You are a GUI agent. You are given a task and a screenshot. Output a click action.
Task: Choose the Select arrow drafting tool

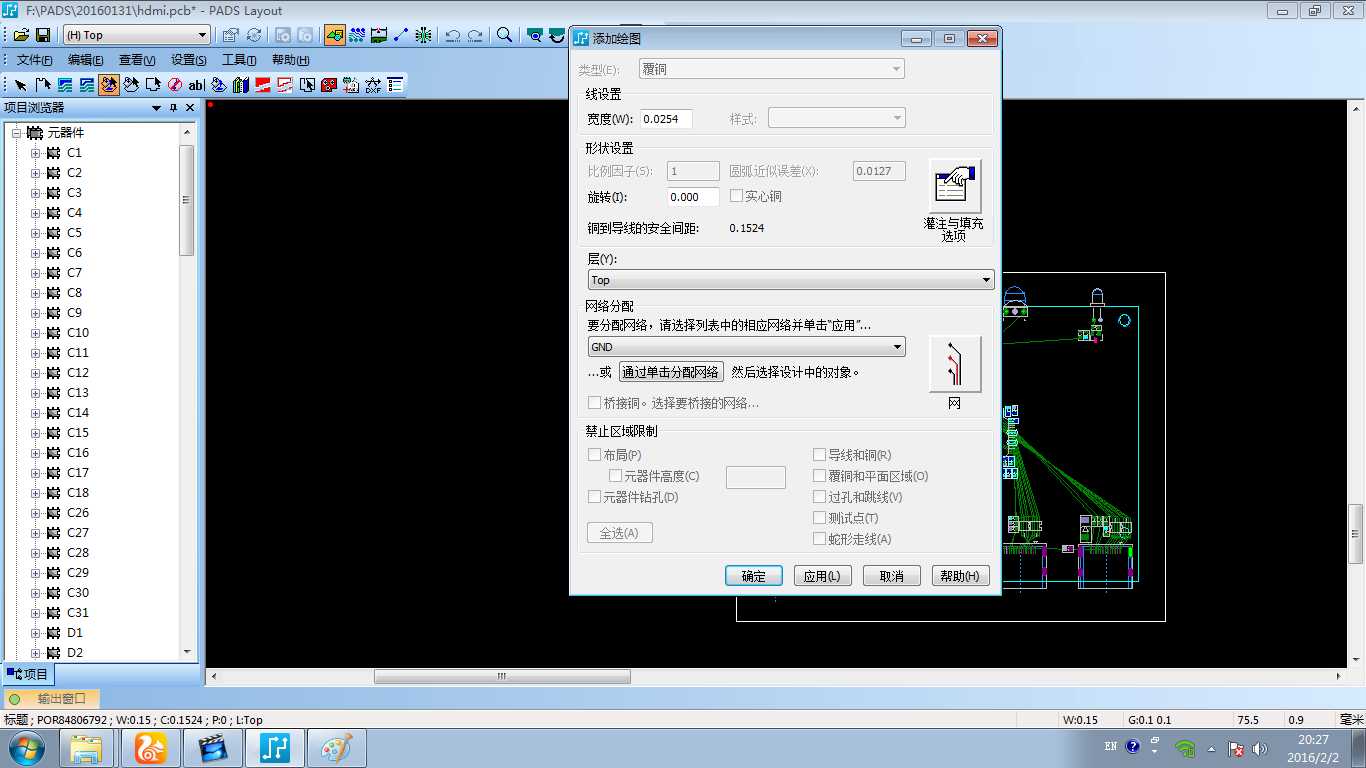coord(21,85)
